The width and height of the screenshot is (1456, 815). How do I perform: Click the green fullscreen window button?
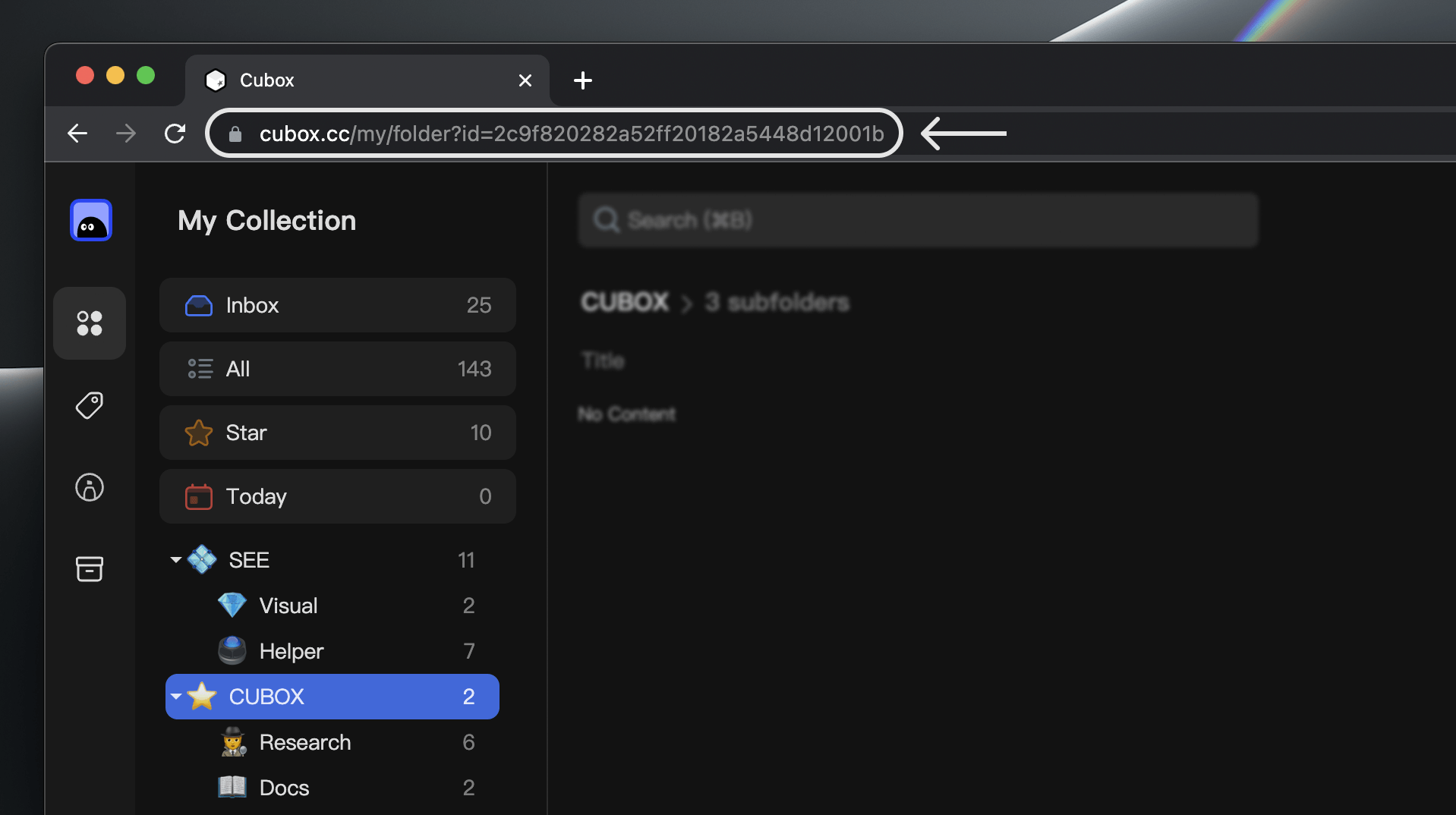pyautogui.click(x=146, y=75)
